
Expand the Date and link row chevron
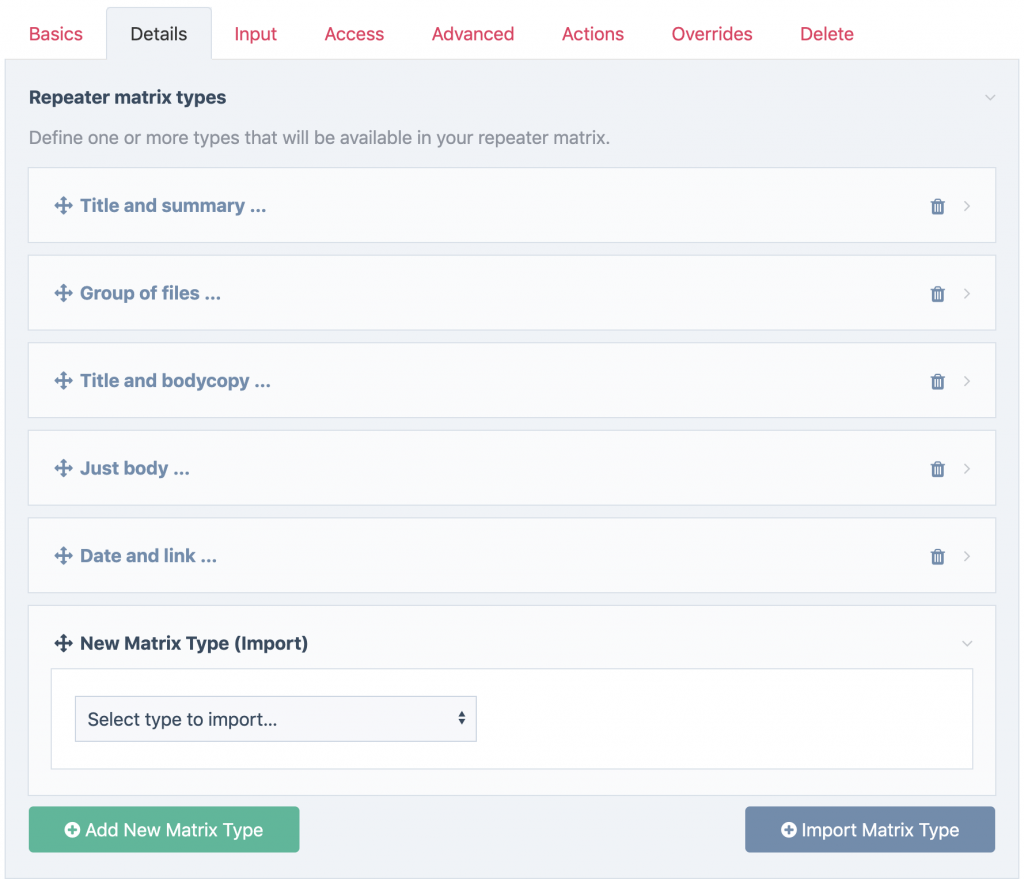(967, 556)
